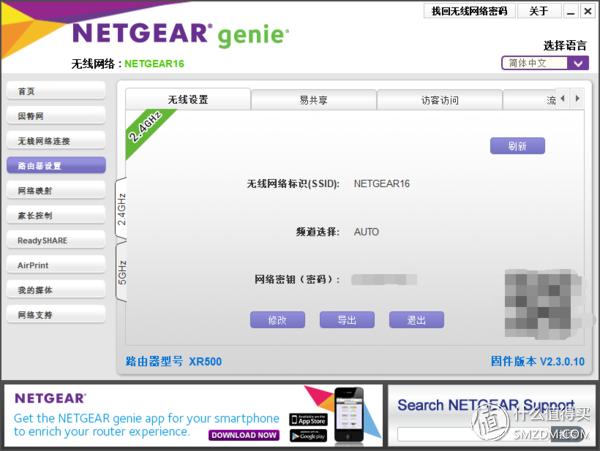This screenshot has width=600, height=451.
Task: Open AirPrint section
Action: click(x=56, y=265)
